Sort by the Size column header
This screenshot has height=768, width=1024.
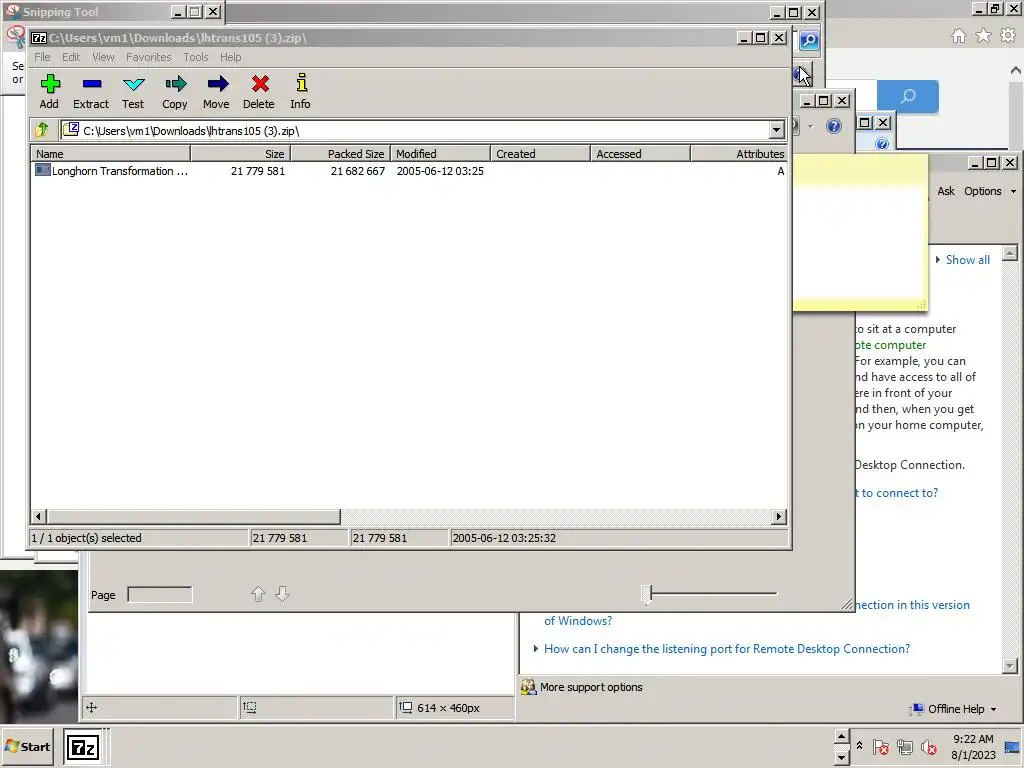[240, 153]
